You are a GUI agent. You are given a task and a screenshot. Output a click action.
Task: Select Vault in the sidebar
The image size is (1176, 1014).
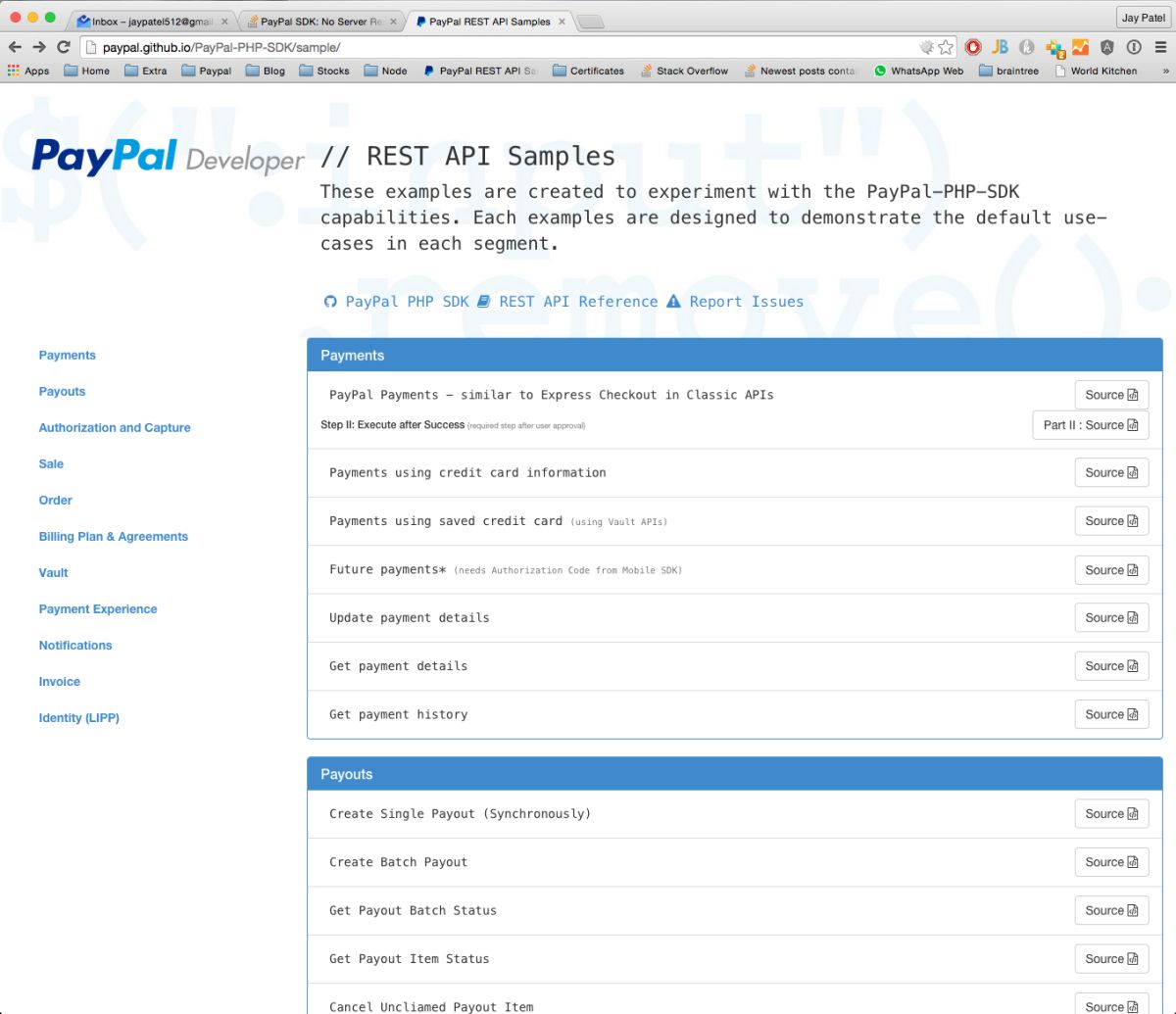[x=53, y=573]
